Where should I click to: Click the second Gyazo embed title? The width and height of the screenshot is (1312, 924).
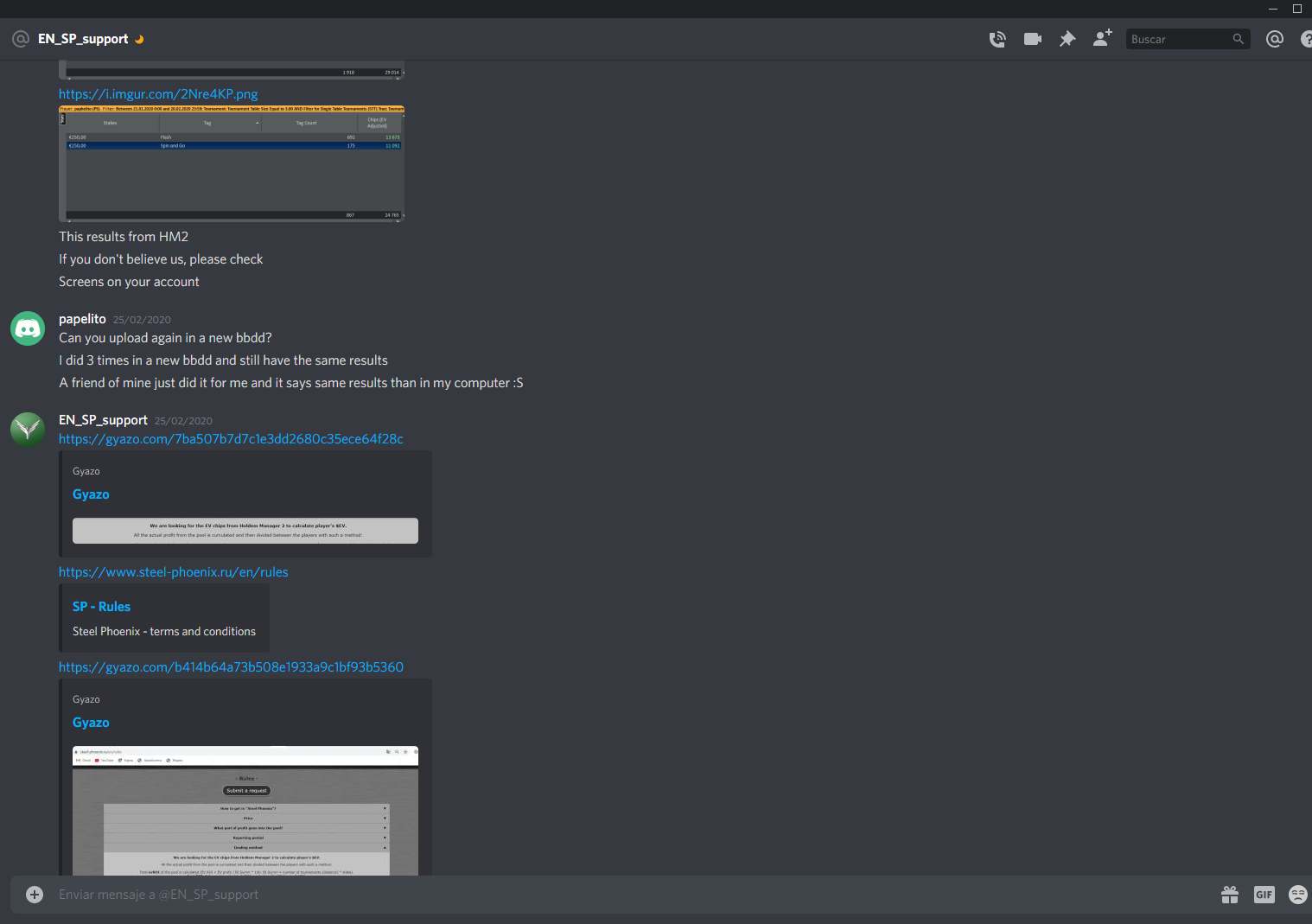coord(91,723)
